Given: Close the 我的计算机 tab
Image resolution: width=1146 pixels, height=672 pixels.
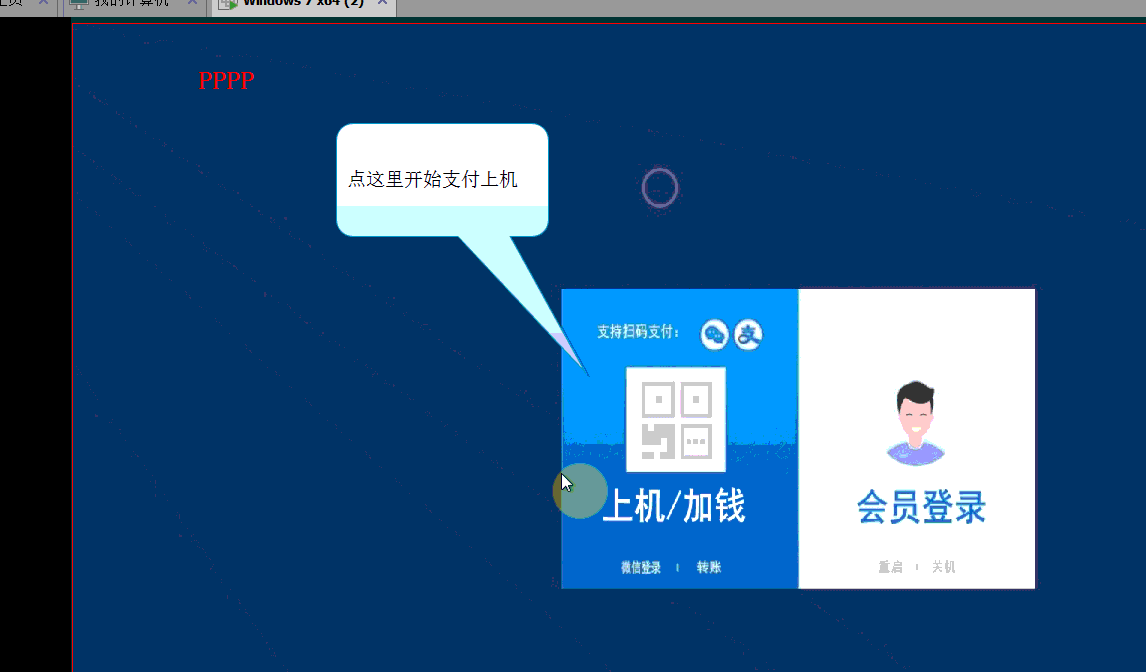Looking at the screenshot, I should click(x=192, y=3).
